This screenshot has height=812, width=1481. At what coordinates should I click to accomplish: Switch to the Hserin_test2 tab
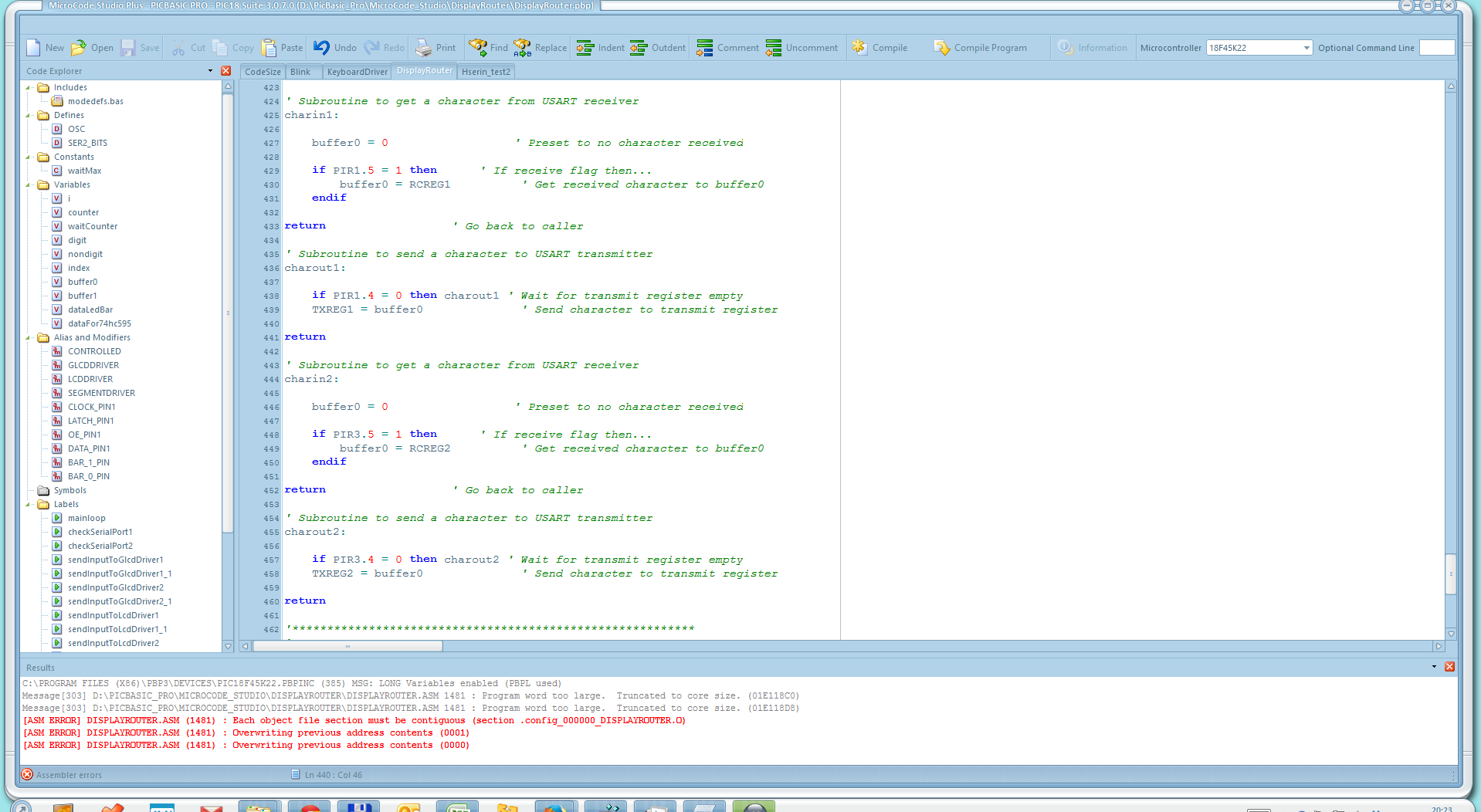(x=486, y=72)
